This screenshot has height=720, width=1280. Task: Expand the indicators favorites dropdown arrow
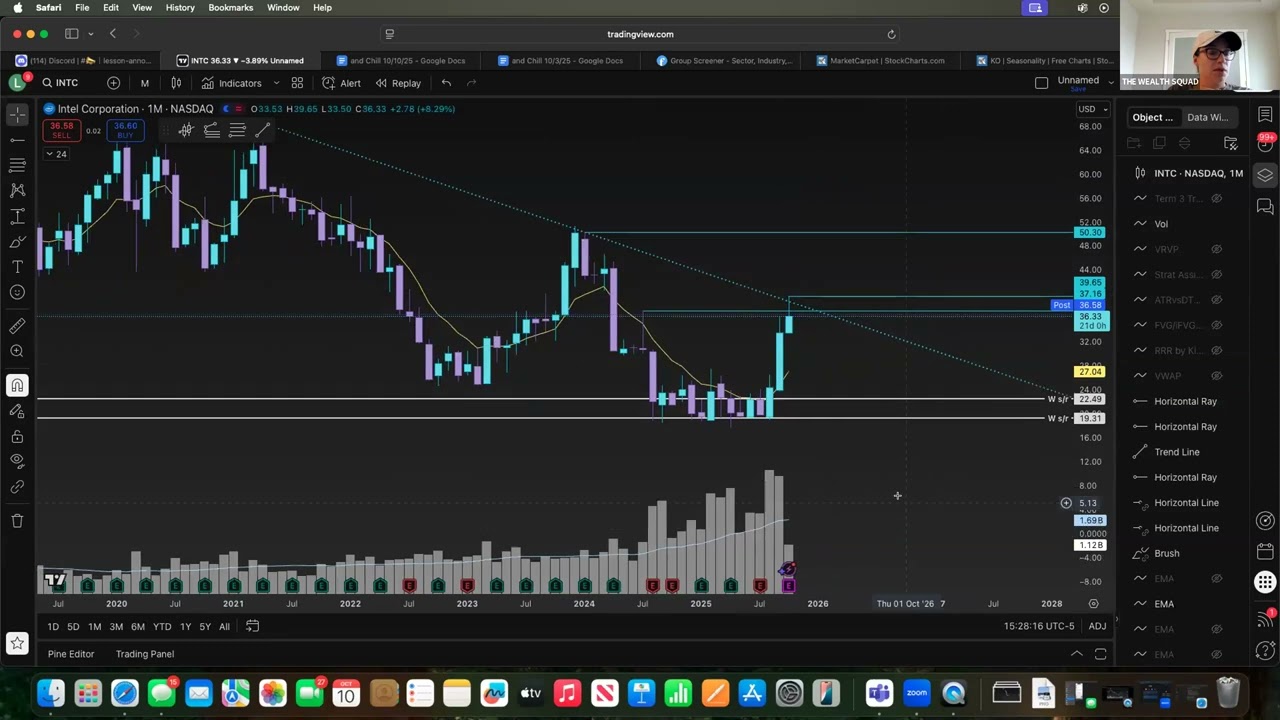point(276,83)
